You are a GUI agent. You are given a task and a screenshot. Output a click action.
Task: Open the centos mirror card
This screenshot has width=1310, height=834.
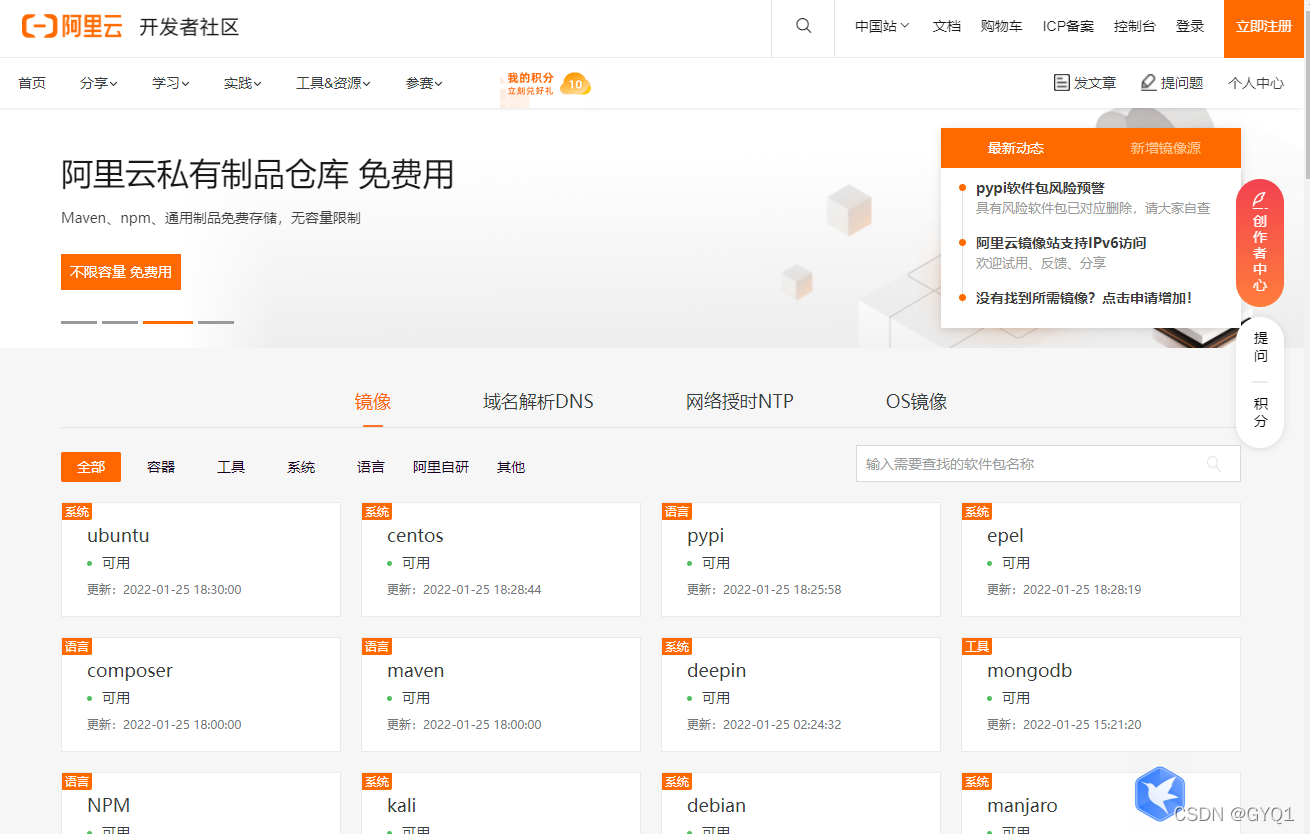pos(501,559)
